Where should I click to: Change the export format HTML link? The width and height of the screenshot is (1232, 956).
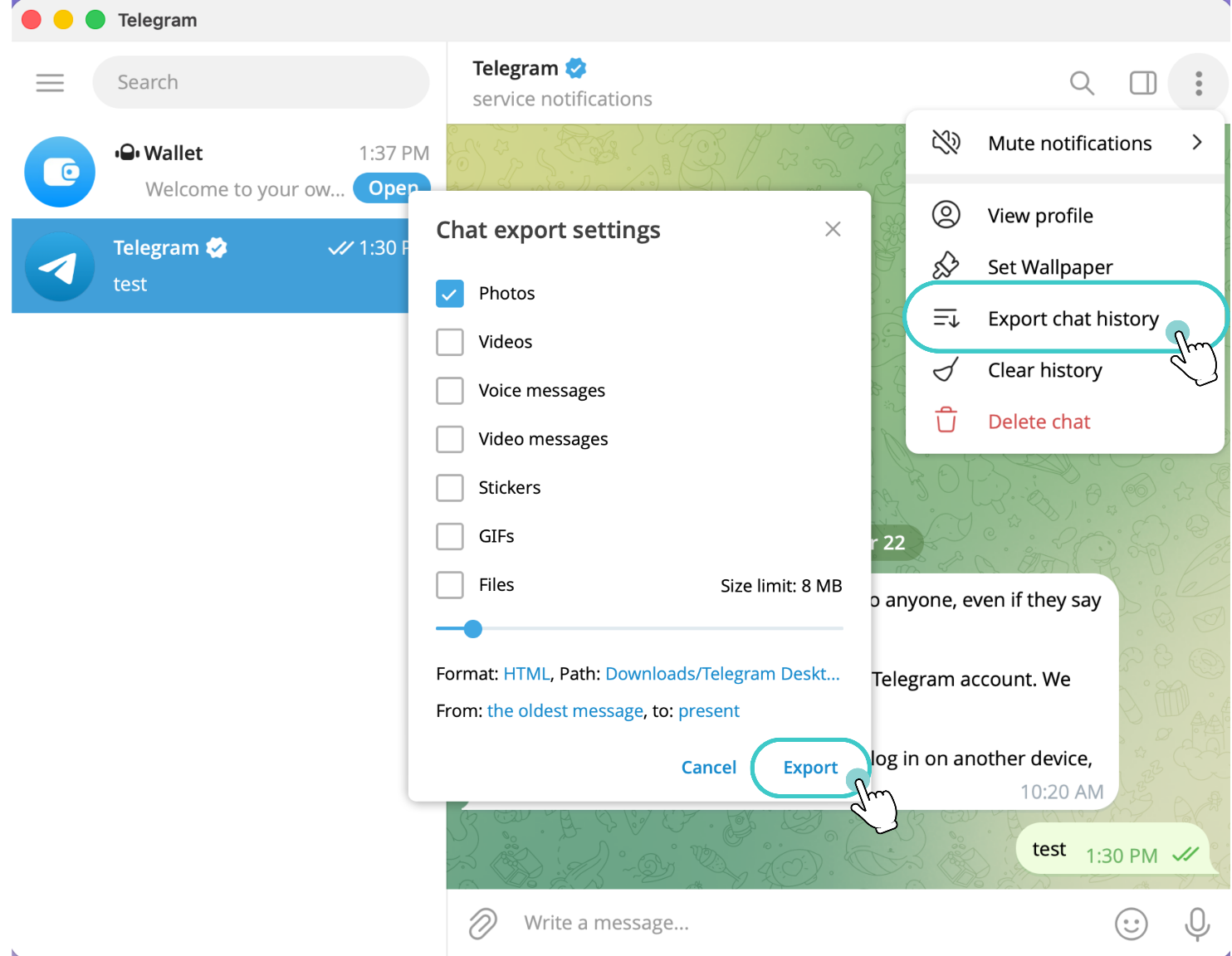[x=526, y=674]
